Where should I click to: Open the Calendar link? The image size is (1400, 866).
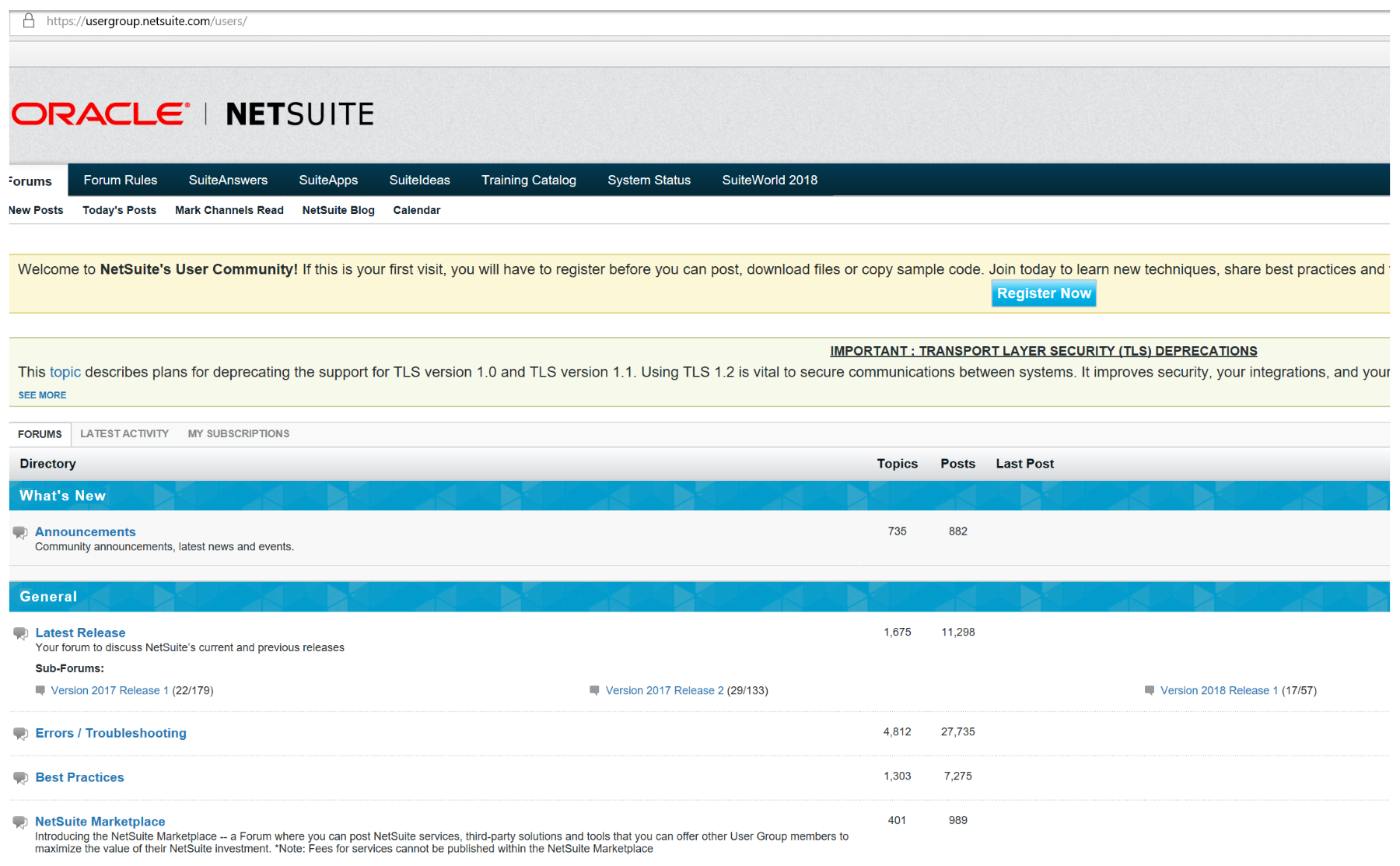pos(417,210)
